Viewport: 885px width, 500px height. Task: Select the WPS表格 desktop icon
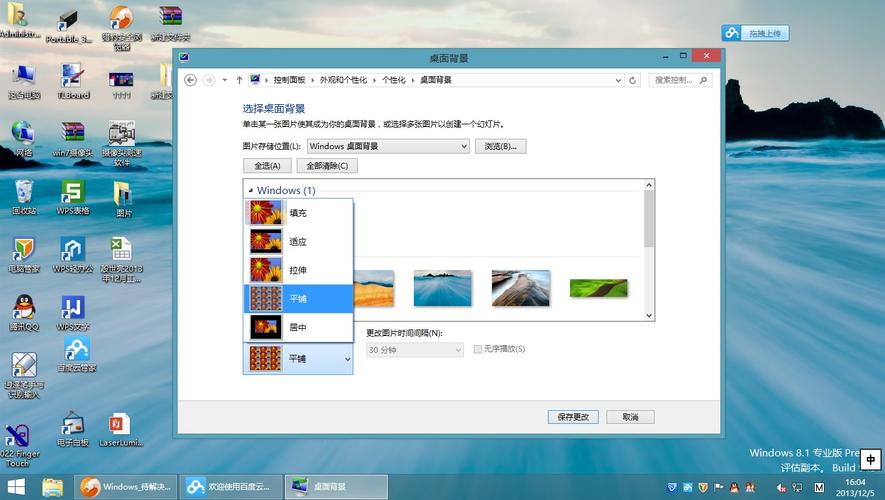(73, 198)
